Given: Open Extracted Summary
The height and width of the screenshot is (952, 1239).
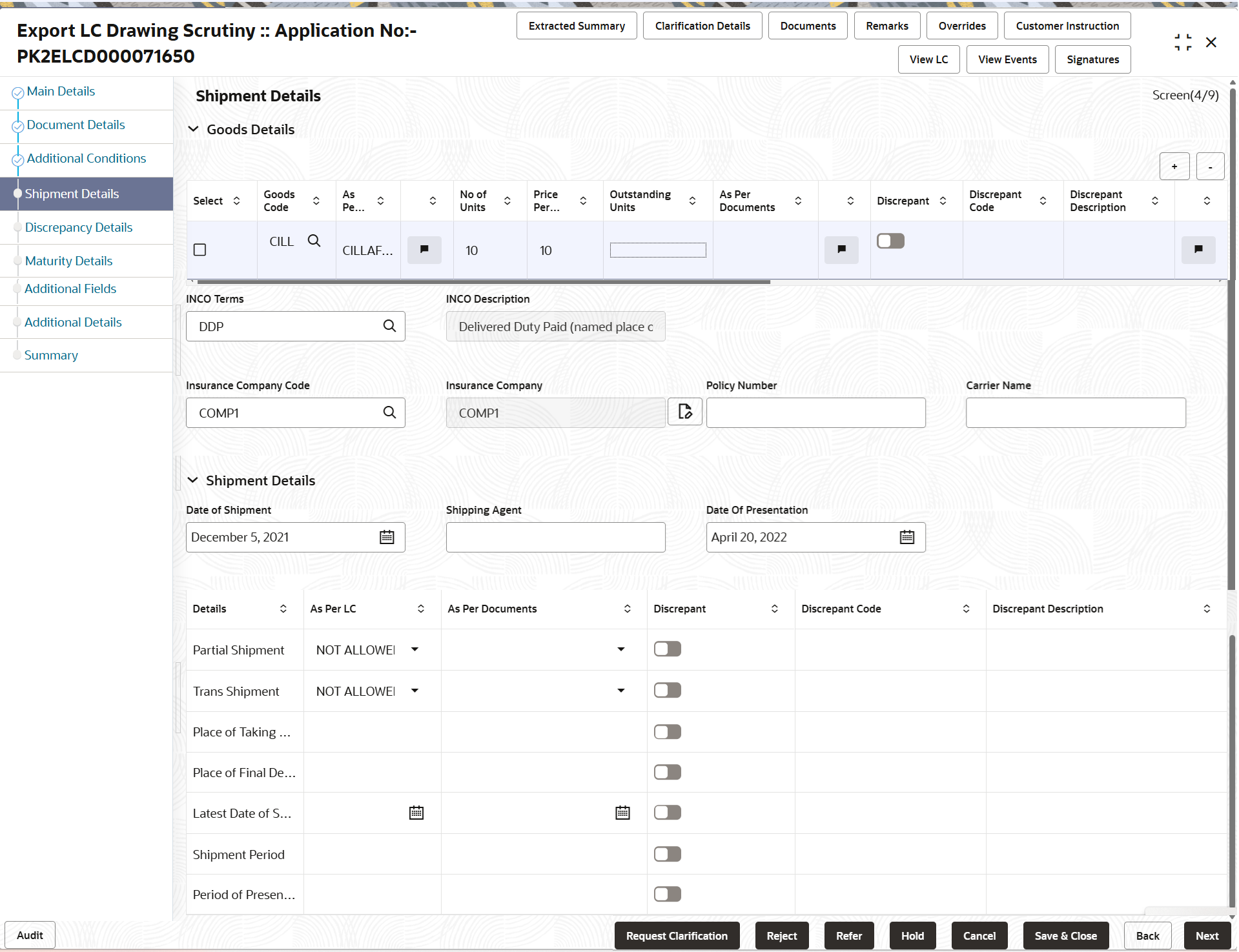Looking at the screenshot, I should (x=577, y=26).
